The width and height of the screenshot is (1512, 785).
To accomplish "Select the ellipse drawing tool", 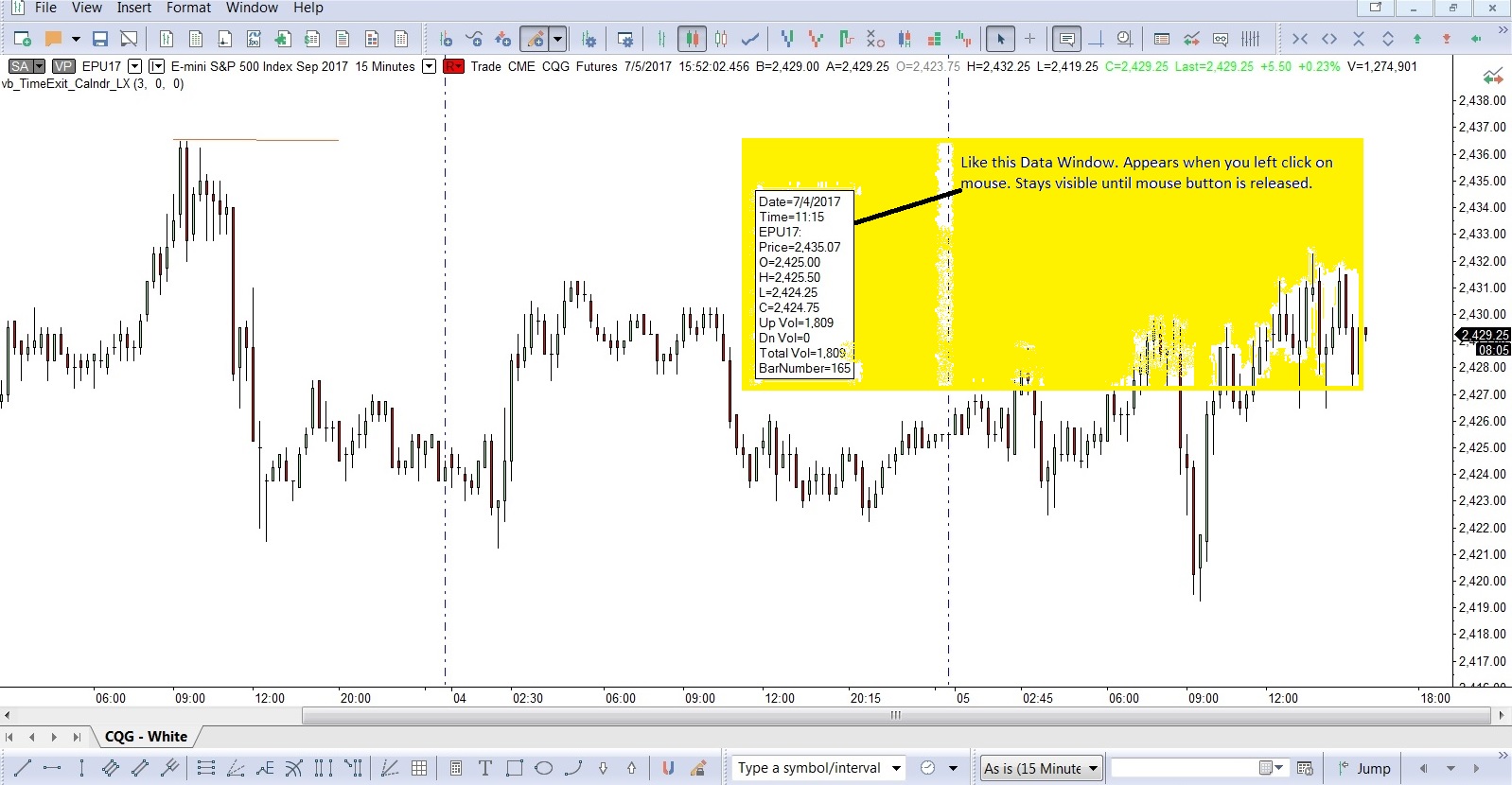I will (x=543, y=768).
